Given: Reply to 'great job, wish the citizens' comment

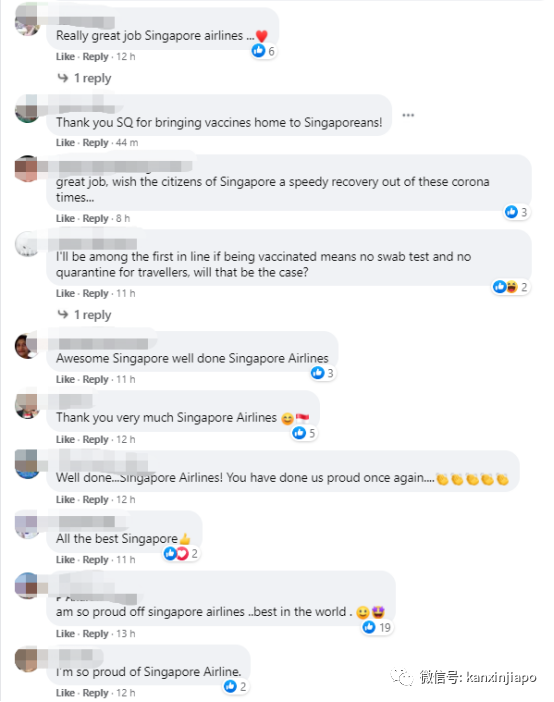Looking at the screenshot, I should point(95,218).
